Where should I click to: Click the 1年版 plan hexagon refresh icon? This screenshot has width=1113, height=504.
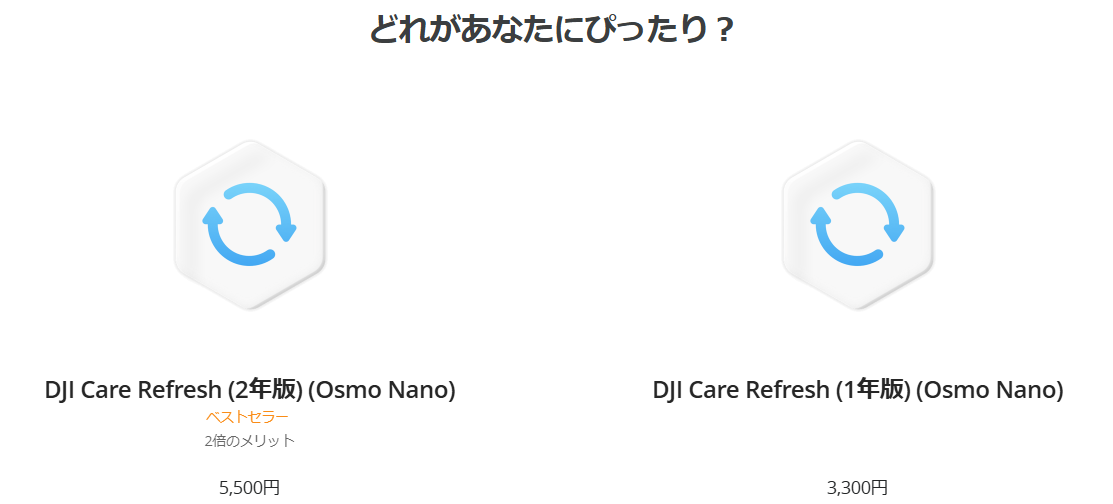click(858, 225)
